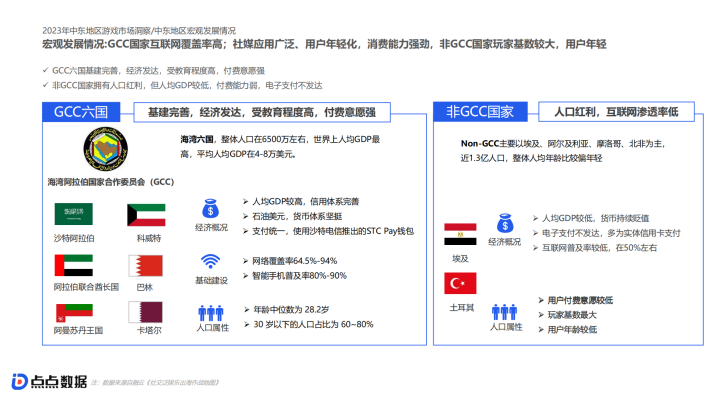Viewport: 710px width, 399px height.
Task: Click the GCC money bag 经济概况 icon
Action: pos(211,209)
